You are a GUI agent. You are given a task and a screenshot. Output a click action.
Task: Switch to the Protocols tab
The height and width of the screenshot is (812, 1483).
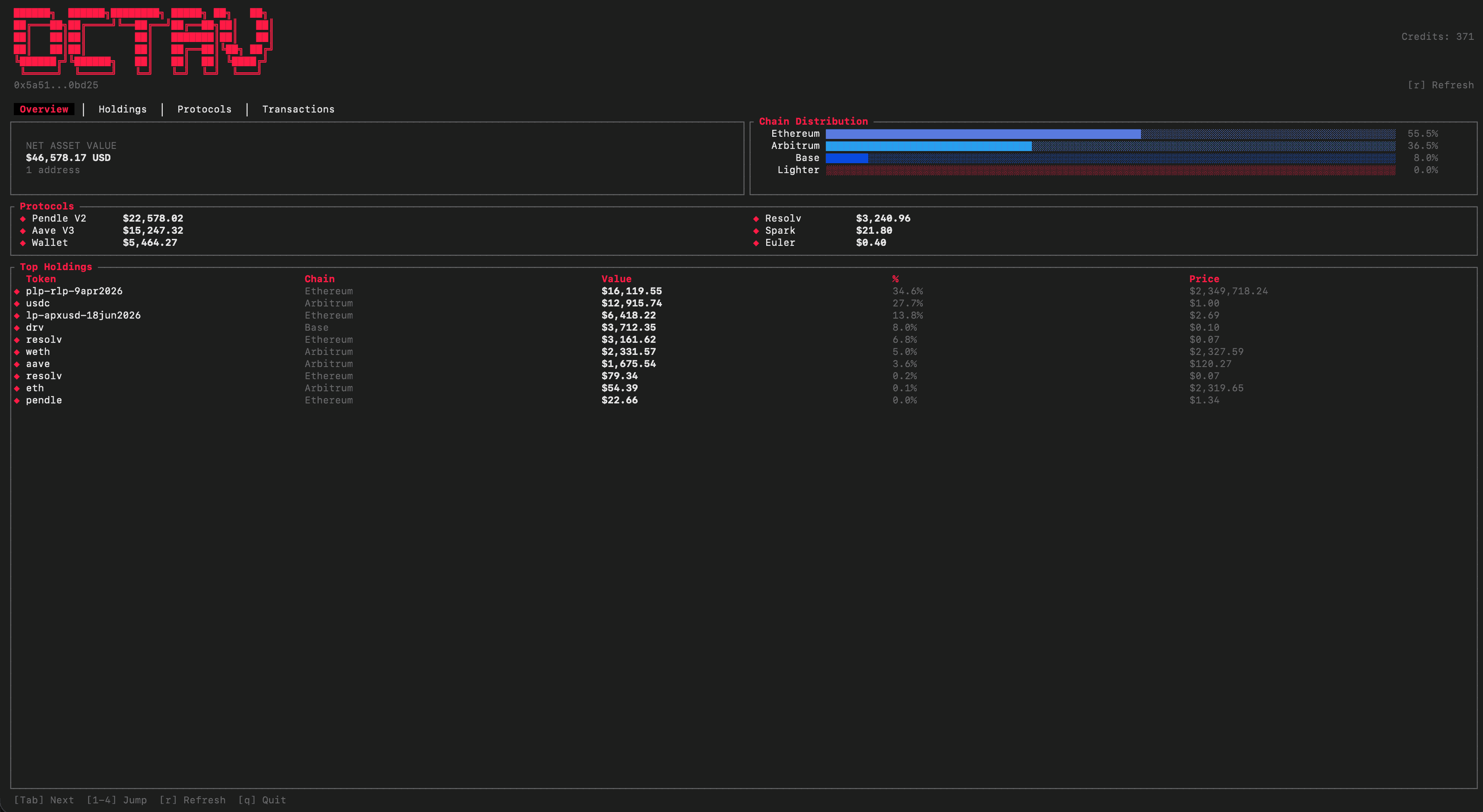(x=204, y=109)
